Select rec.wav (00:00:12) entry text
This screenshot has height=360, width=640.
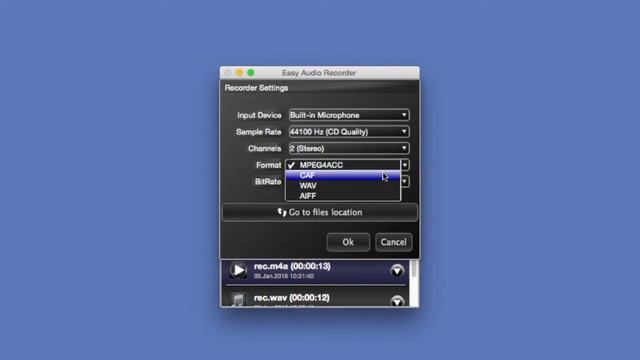[291, 298]
